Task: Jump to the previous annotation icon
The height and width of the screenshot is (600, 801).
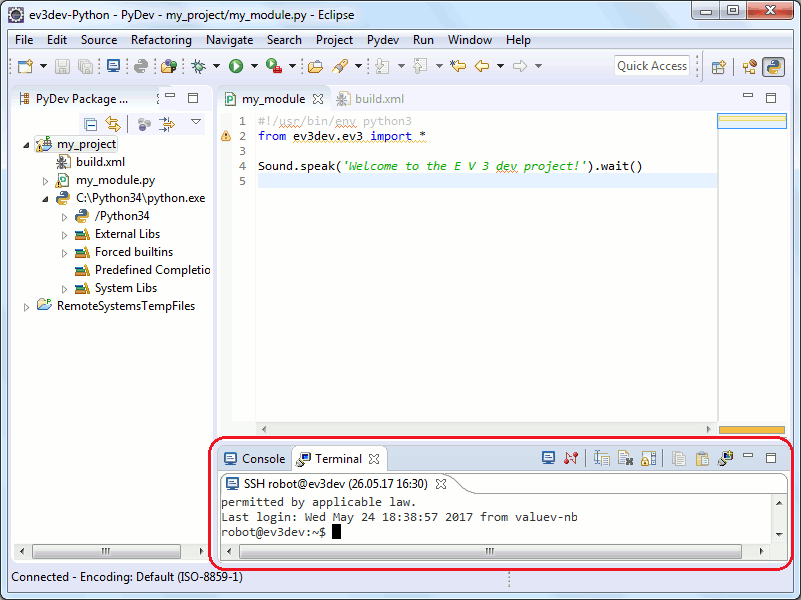Action: [420, 66]
